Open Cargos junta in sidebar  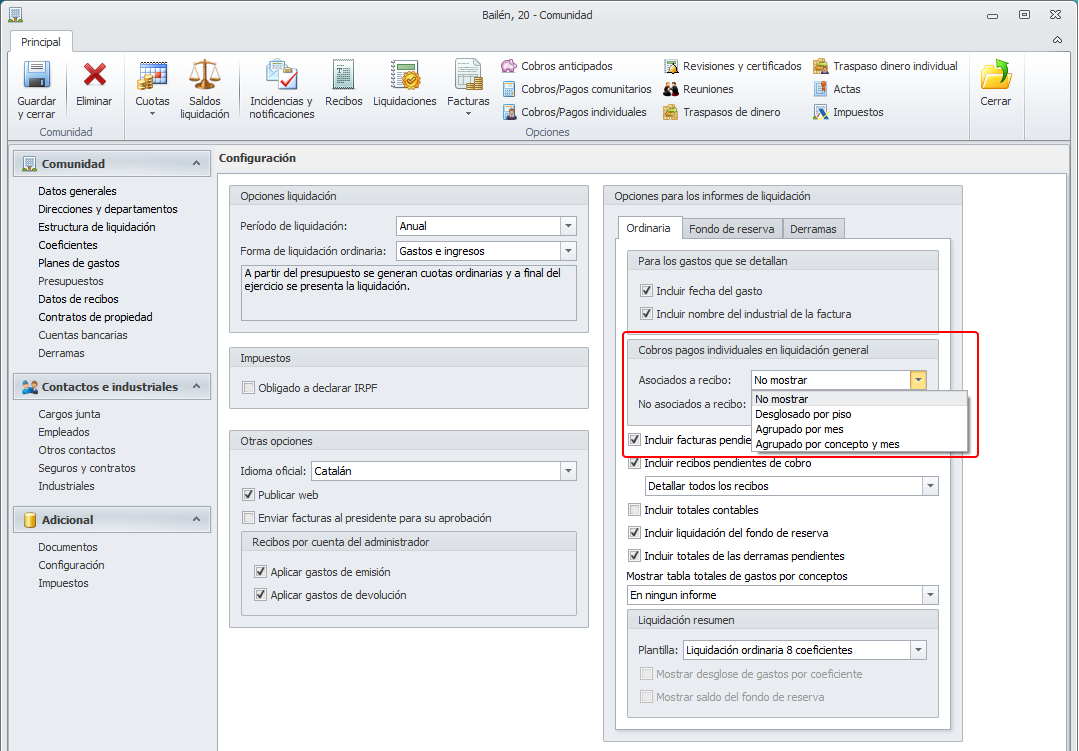69,414
